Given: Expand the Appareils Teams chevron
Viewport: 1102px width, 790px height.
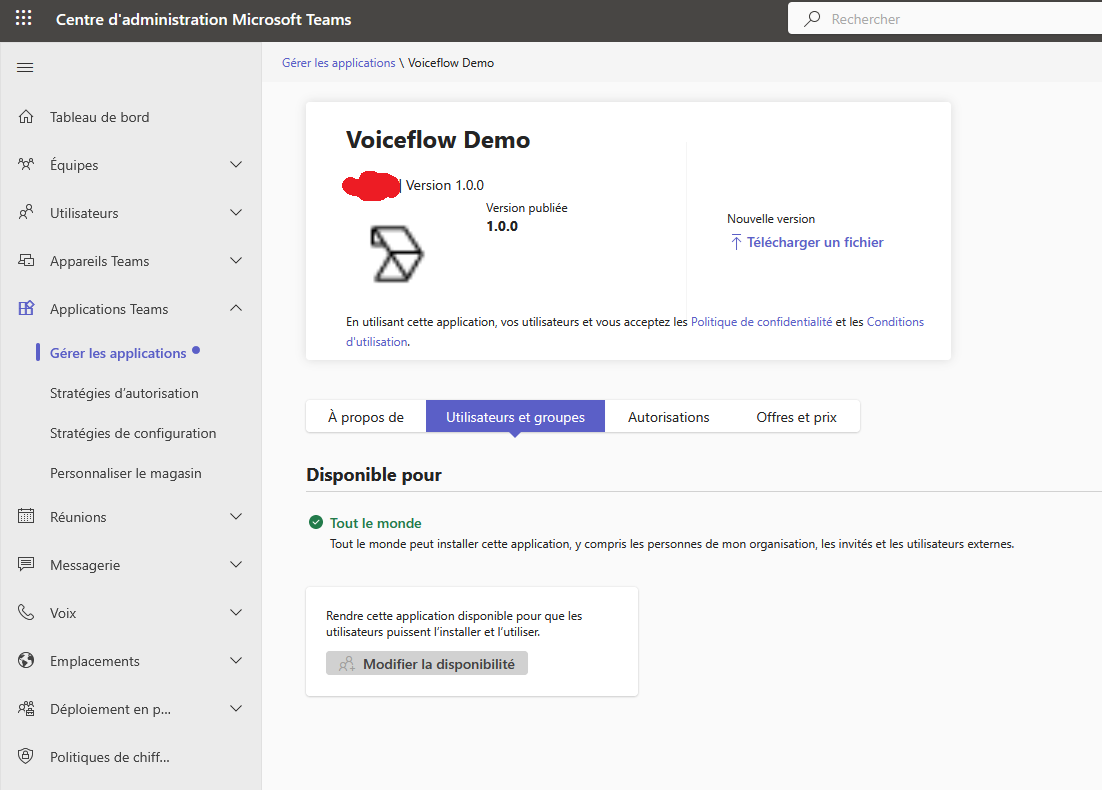Looking at the screenshot, I should click(x=236, y=261).
